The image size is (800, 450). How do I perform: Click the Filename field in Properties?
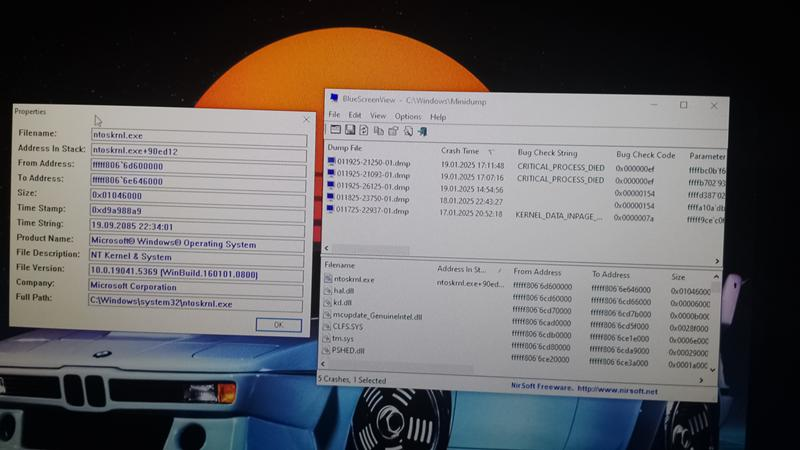coord(199,135)
